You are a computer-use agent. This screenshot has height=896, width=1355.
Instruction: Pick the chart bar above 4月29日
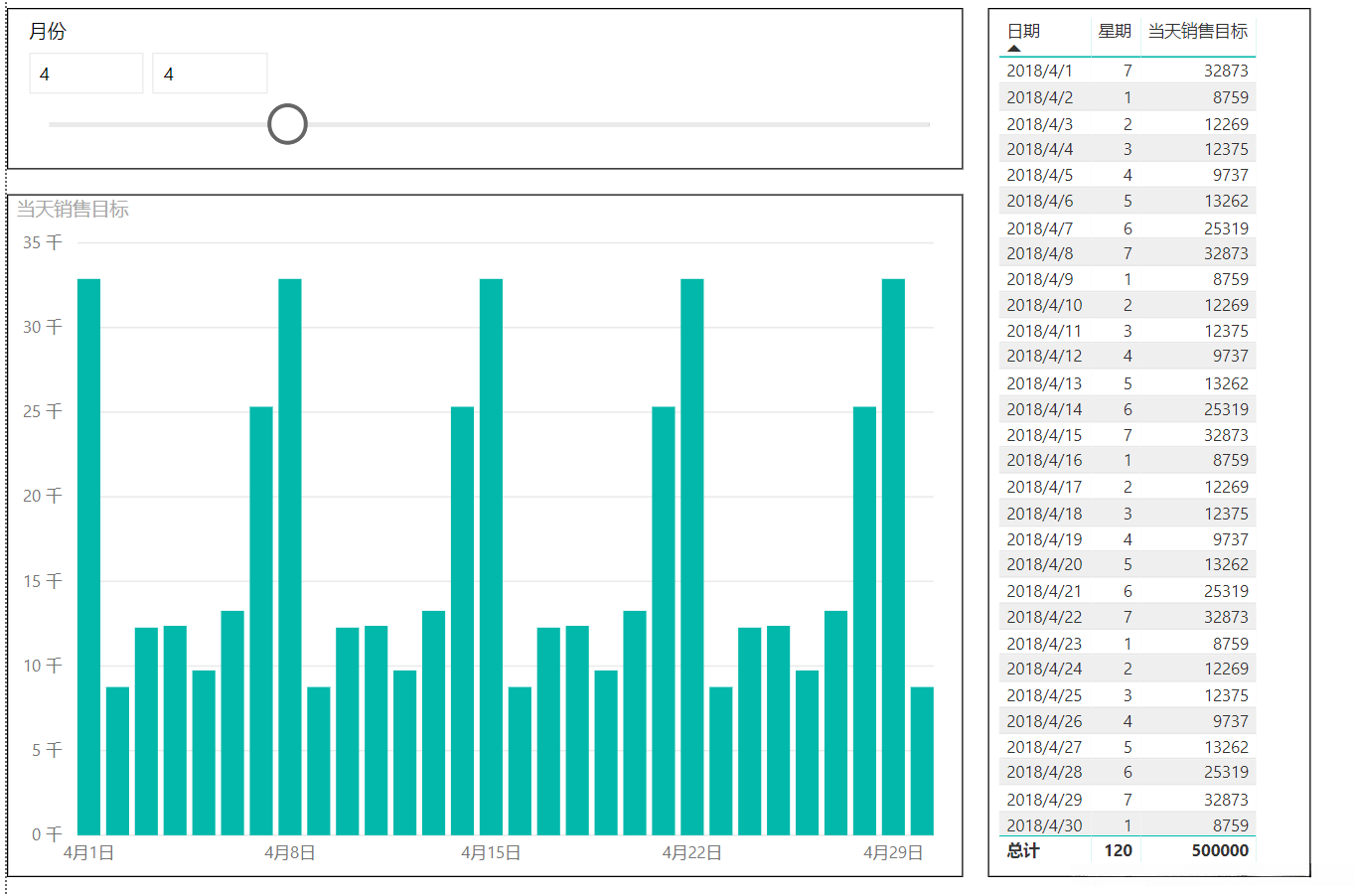pos(893,556)
